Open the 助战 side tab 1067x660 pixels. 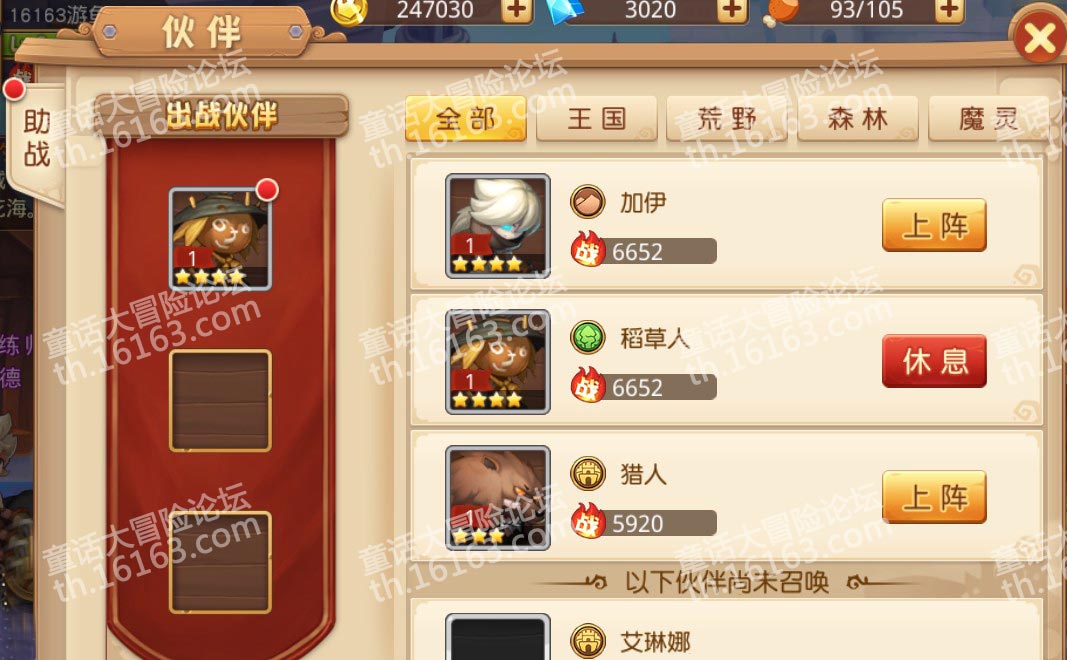pos(36,138)
